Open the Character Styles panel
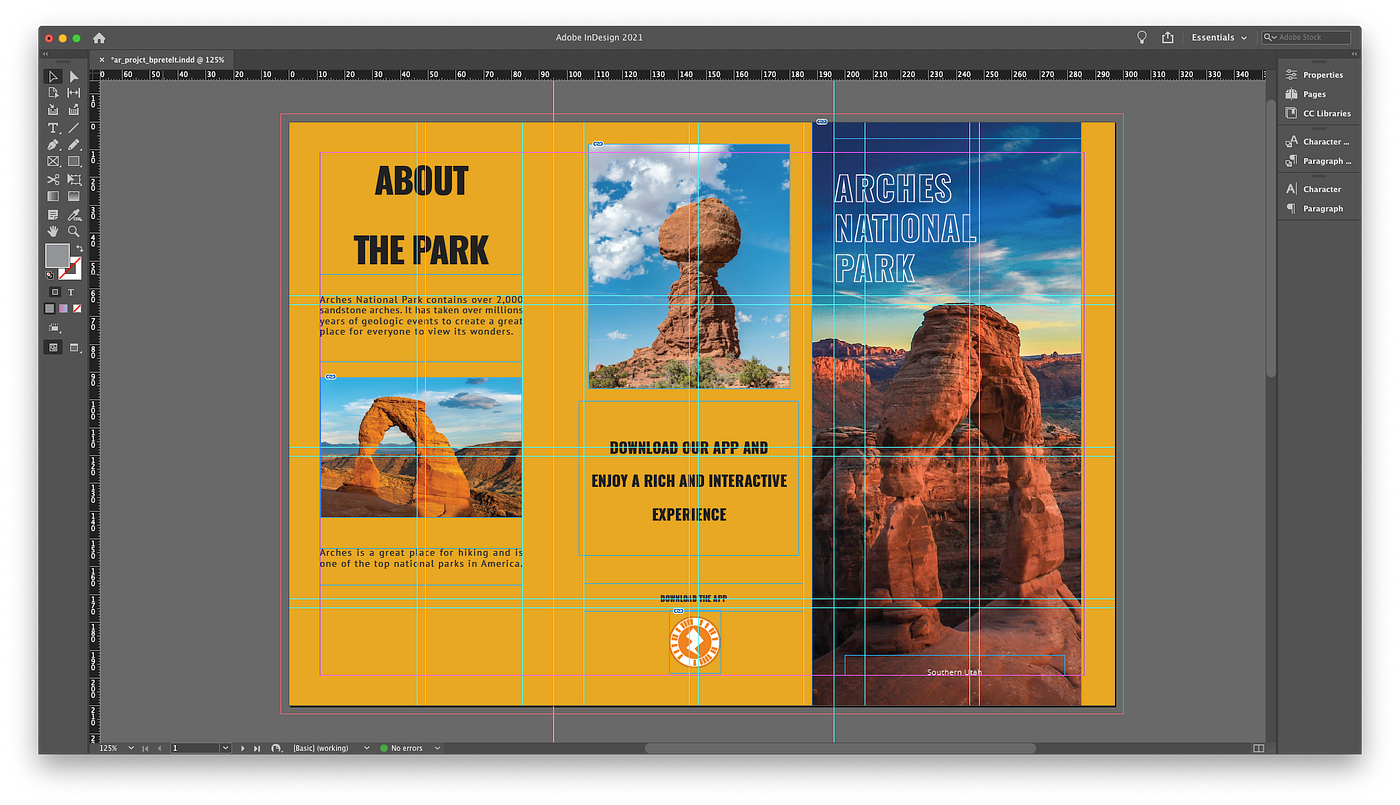 1318,142
